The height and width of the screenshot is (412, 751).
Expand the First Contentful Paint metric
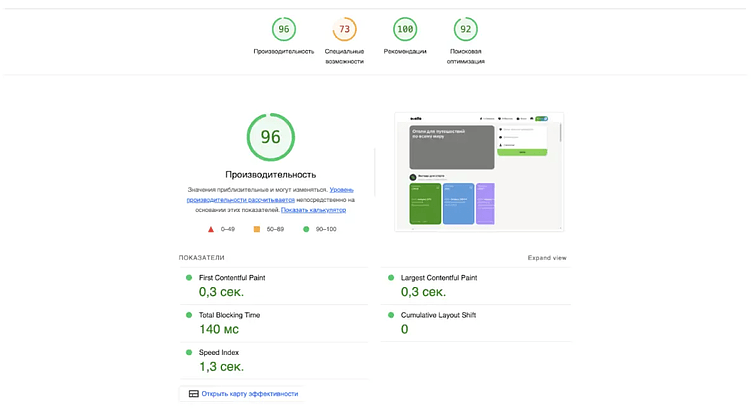274,286
